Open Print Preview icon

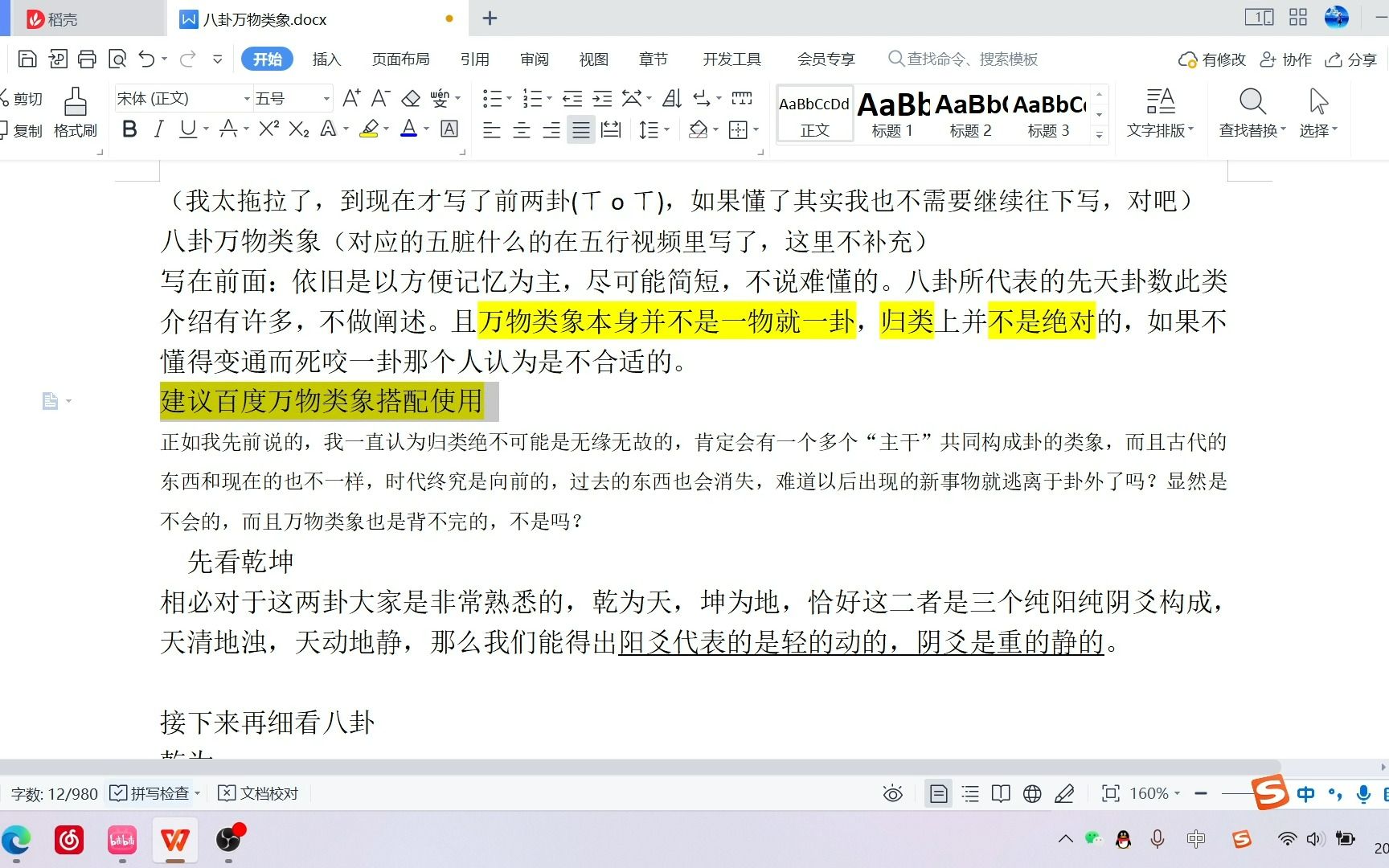(x=117, y=59)
